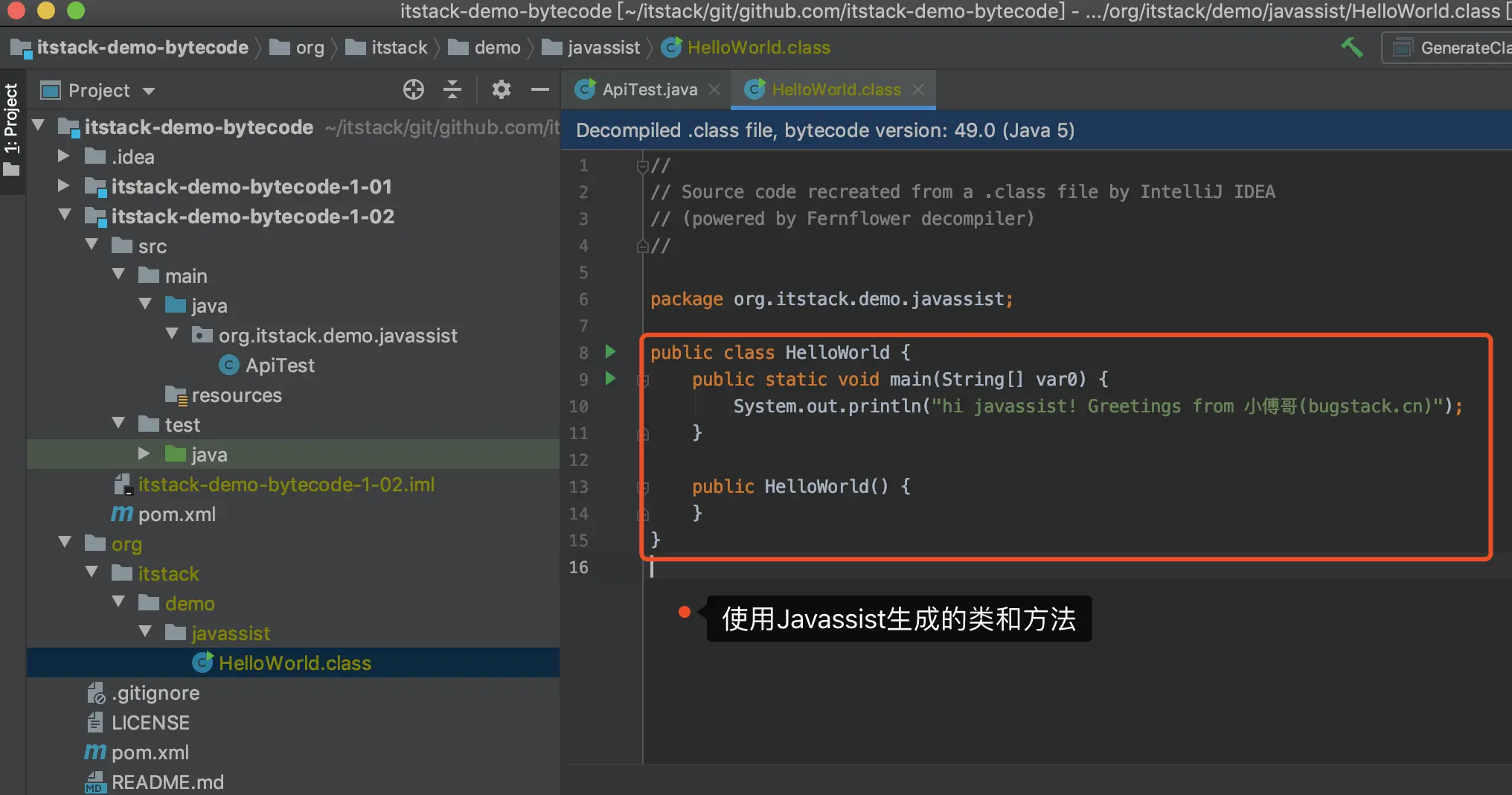The width and height of the screenshot is (1512, 795).
Task: Click the GenerateClass run configuration button
Action: [x=1459, y=47]
